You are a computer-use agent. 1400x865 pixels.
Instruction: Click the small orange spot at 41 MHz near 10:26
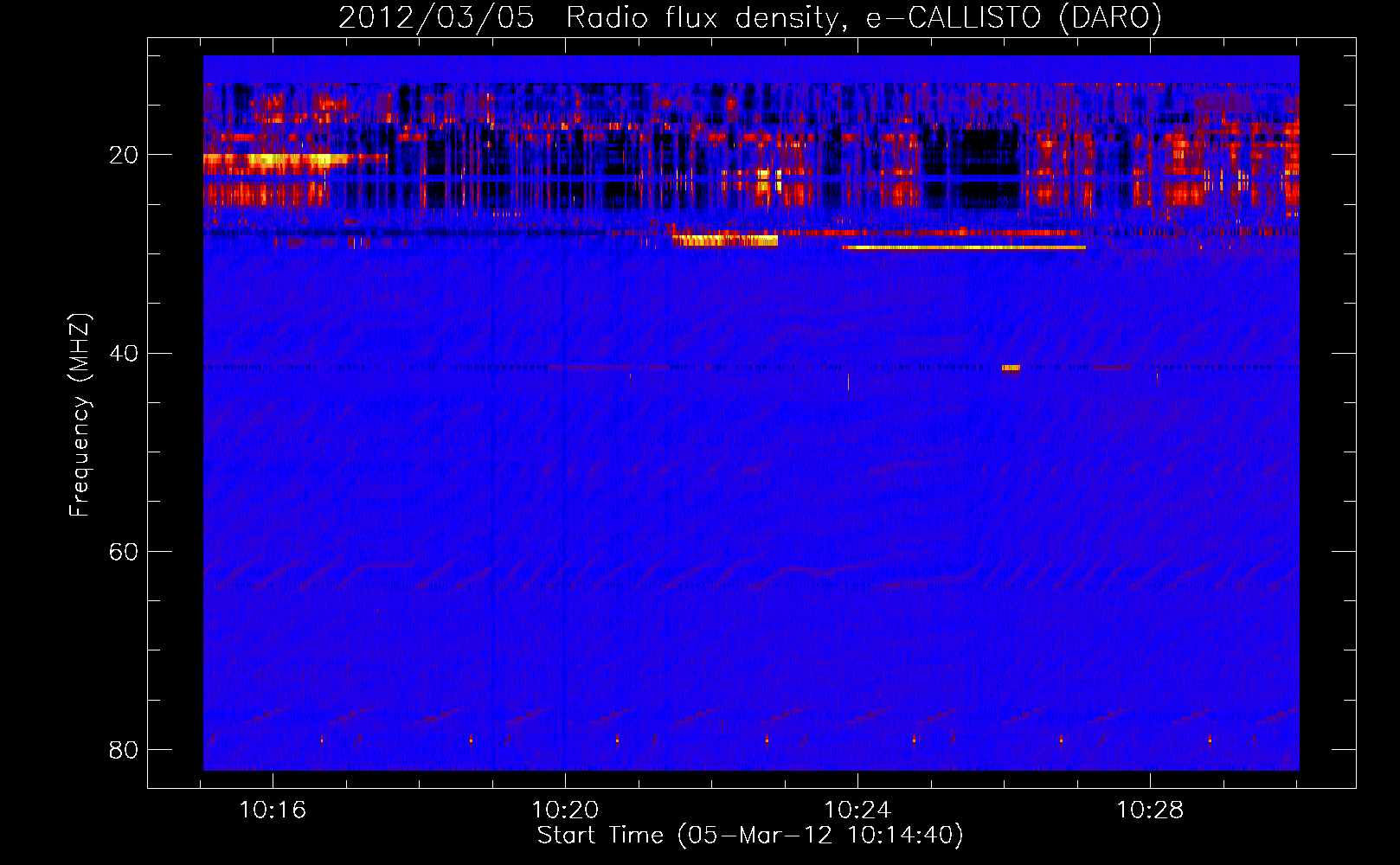(1011, 368)
